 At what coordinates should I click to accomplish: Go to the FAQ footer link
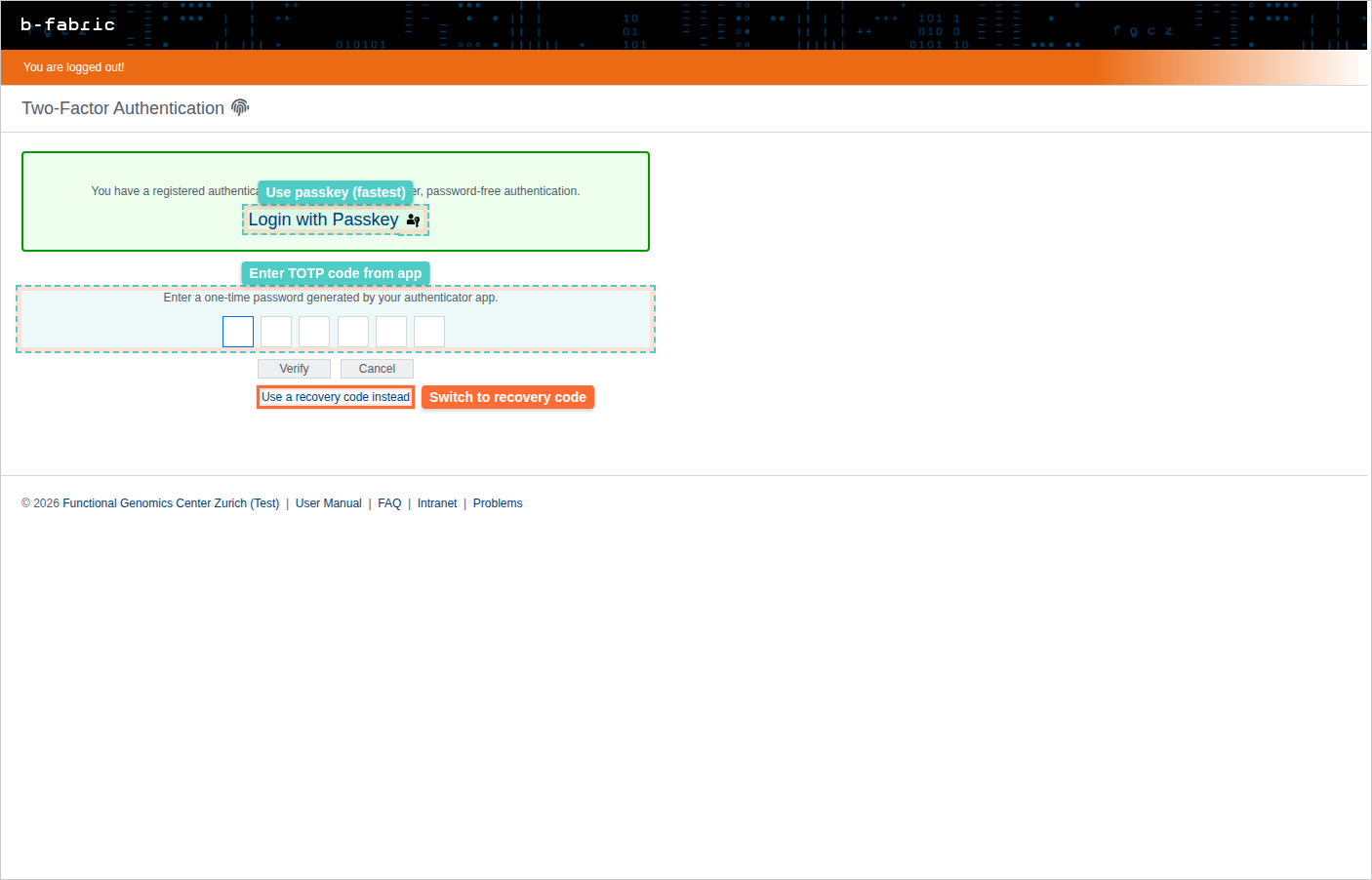point(389,503)
